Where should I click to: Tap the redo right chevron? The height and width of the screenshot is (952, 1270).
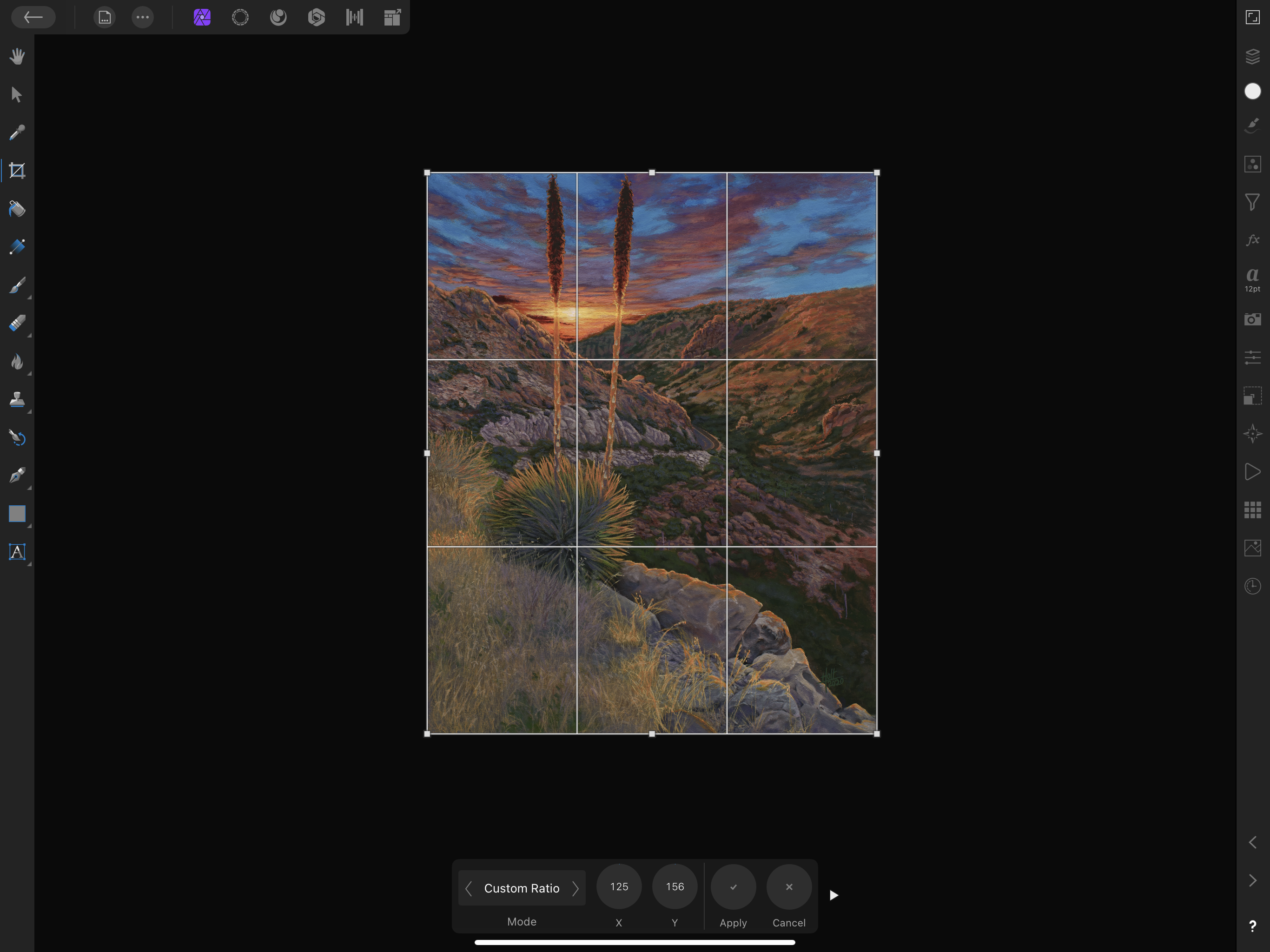coord(1252,880)
